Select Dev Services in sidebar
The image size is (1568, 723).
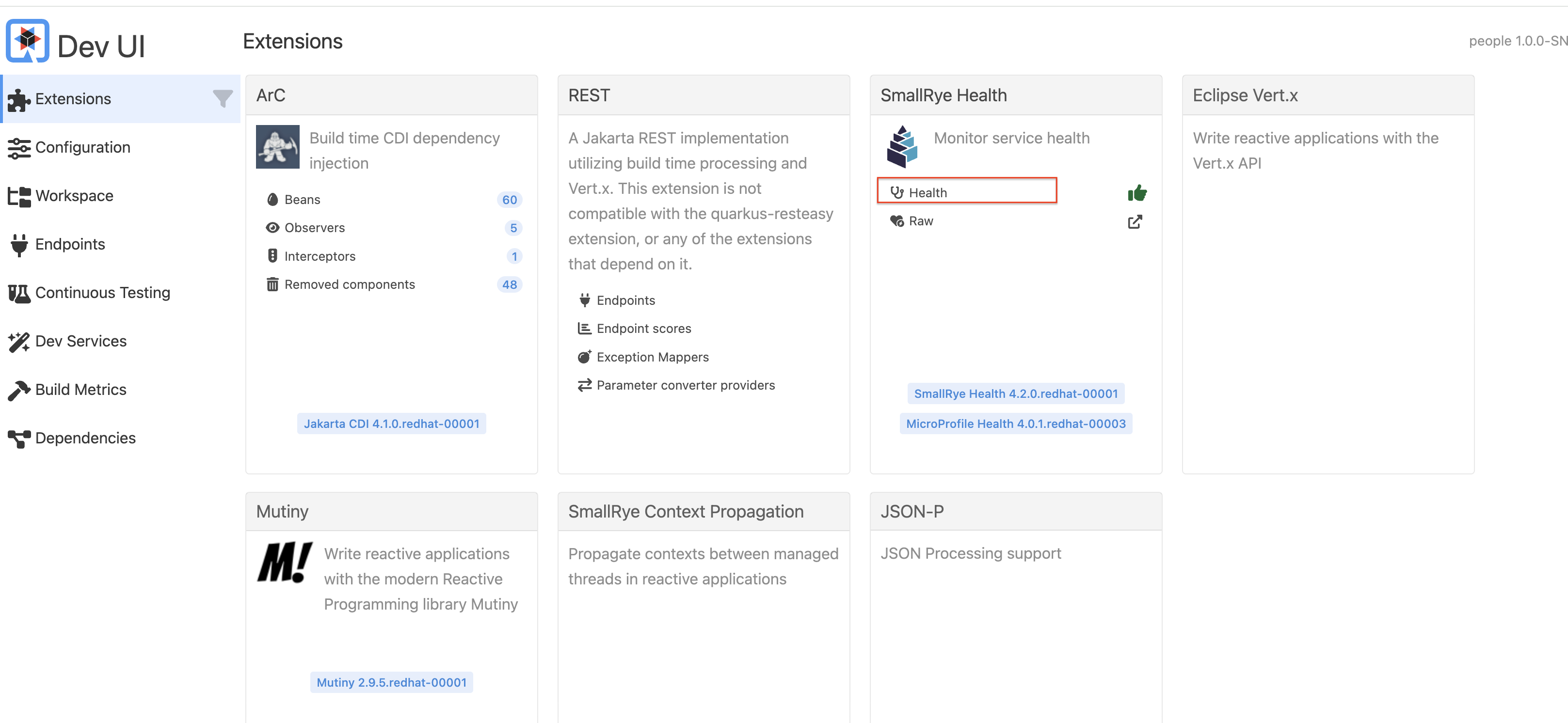coord(80,341)
